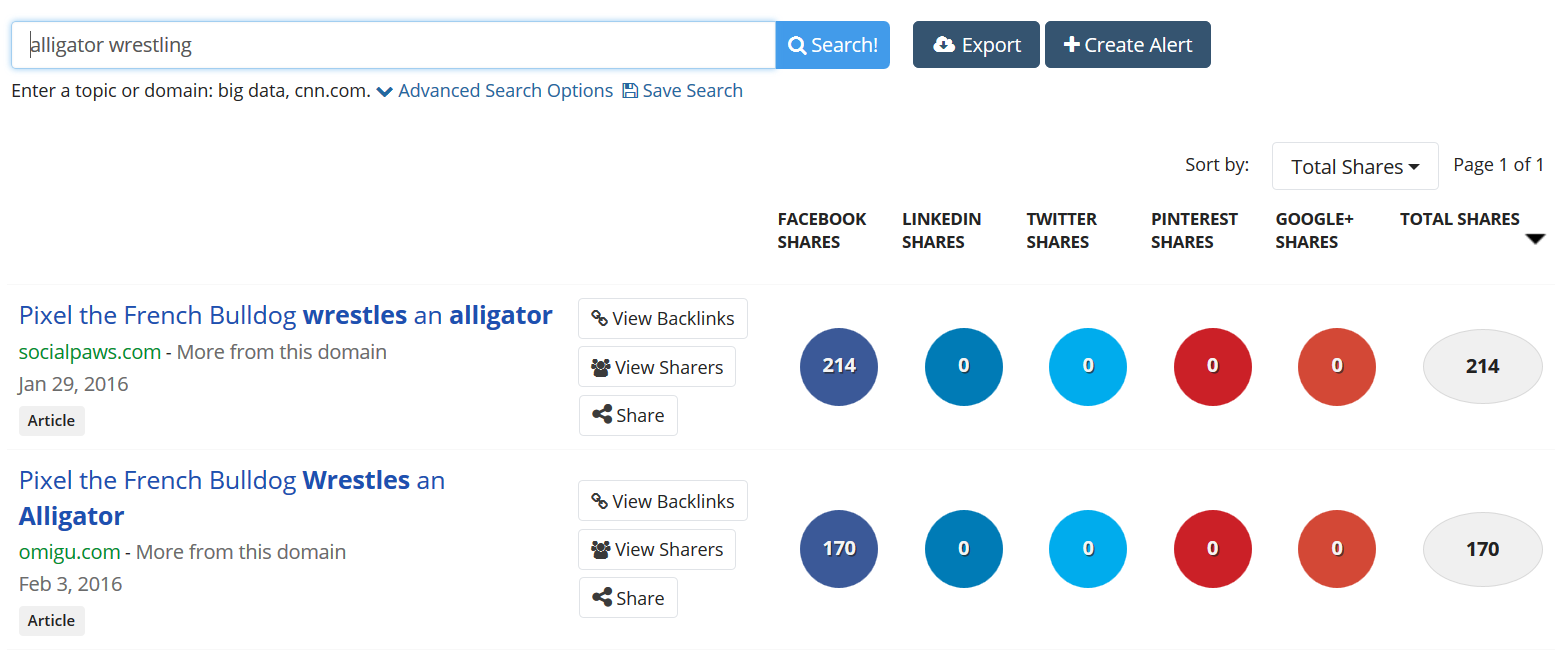Open first article titled Pixel the French Bulldog
Image resolution: width=1558 pixels, height=656 pixels.
point(285,316)
